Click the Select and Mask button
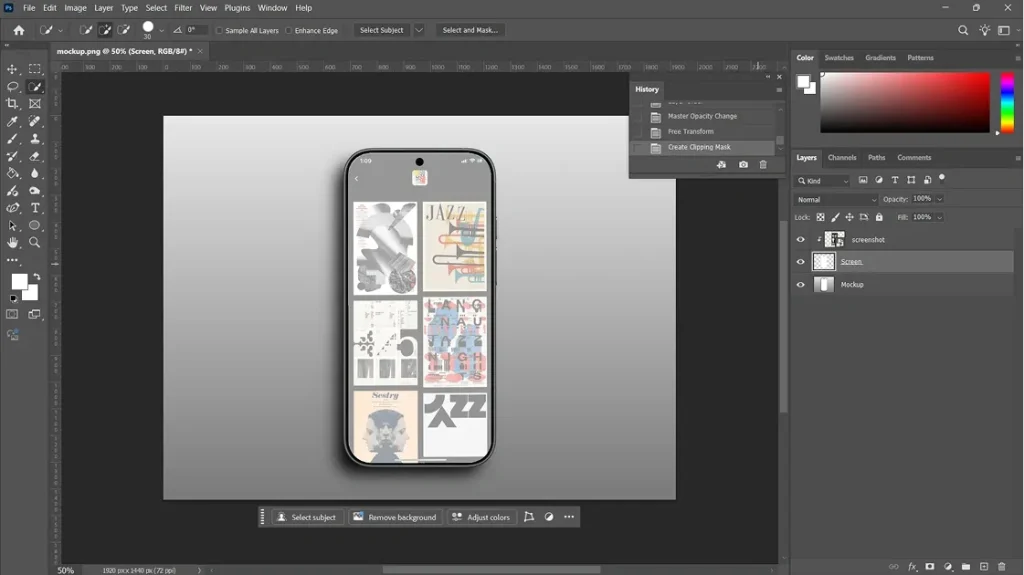 (470, 30)
